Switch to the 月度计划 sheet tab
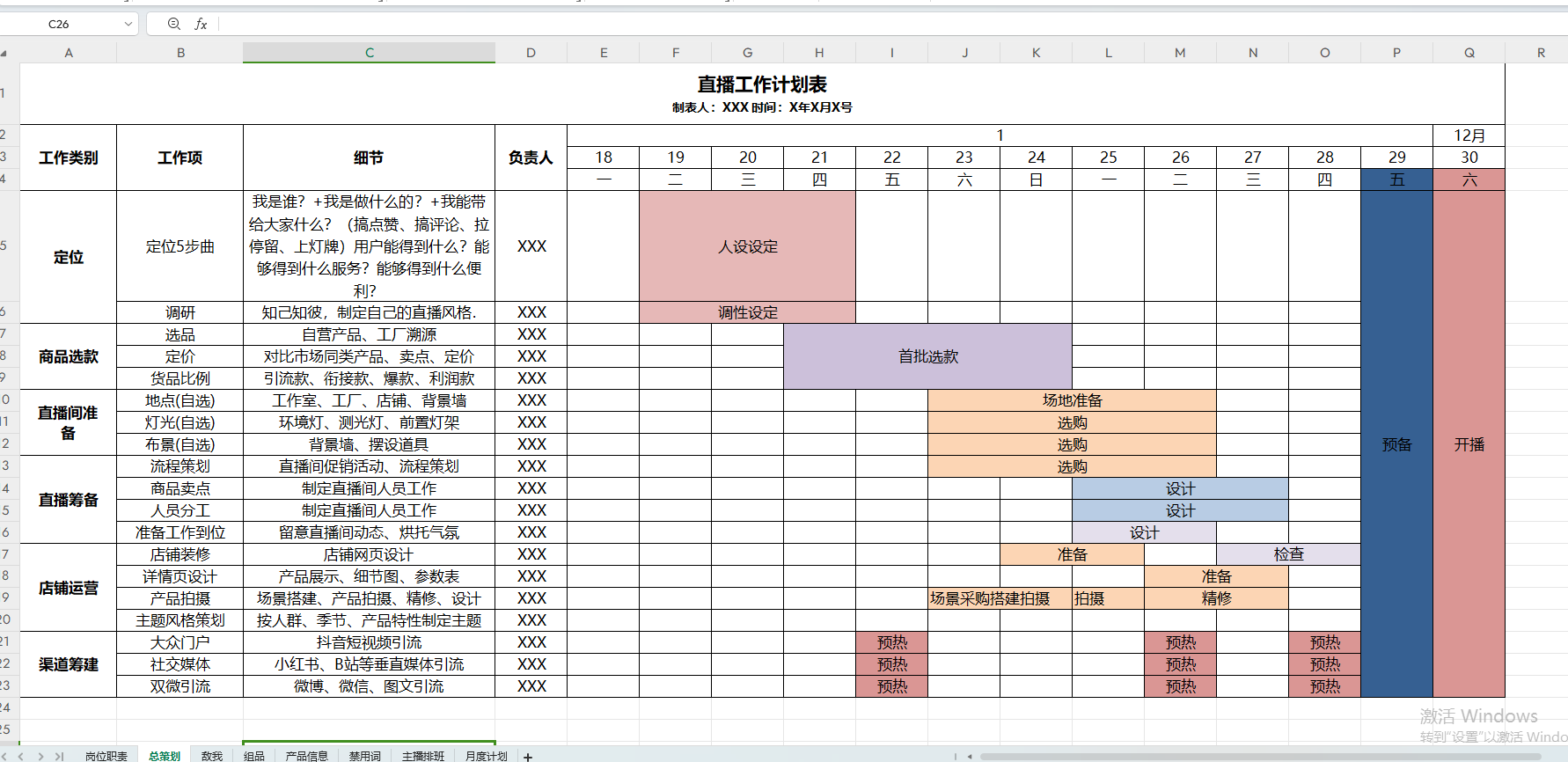 [487, 756]
